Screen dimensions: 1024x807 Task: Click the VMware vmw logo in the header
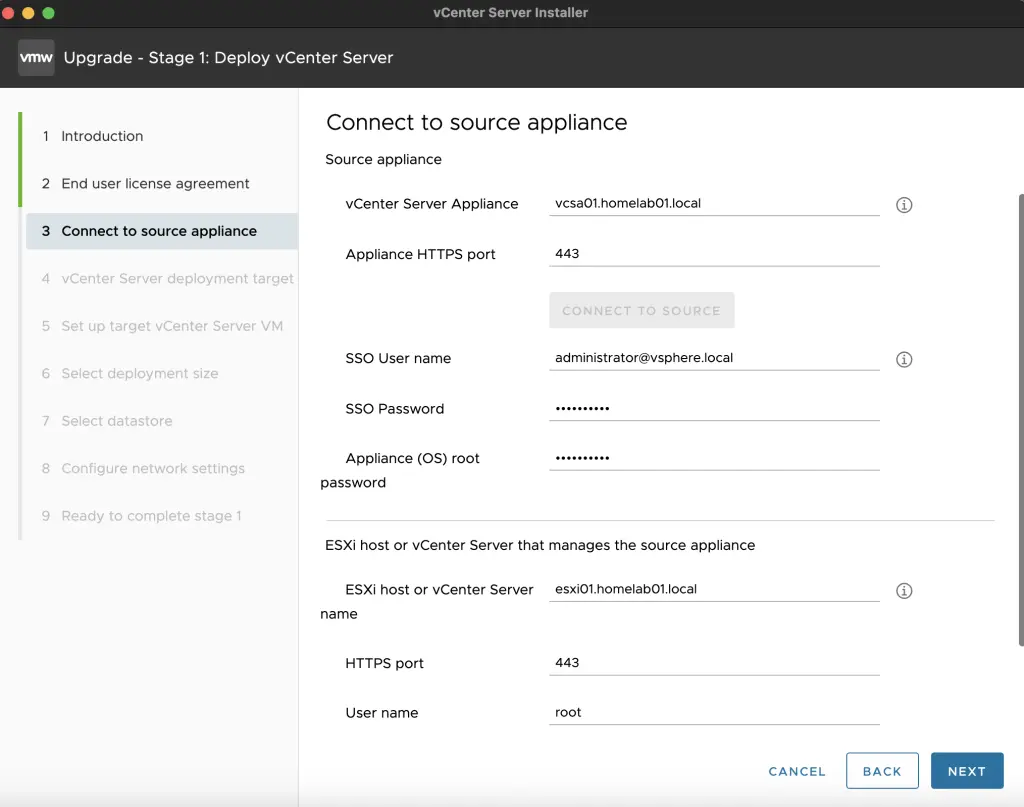(x=35, y=57)
